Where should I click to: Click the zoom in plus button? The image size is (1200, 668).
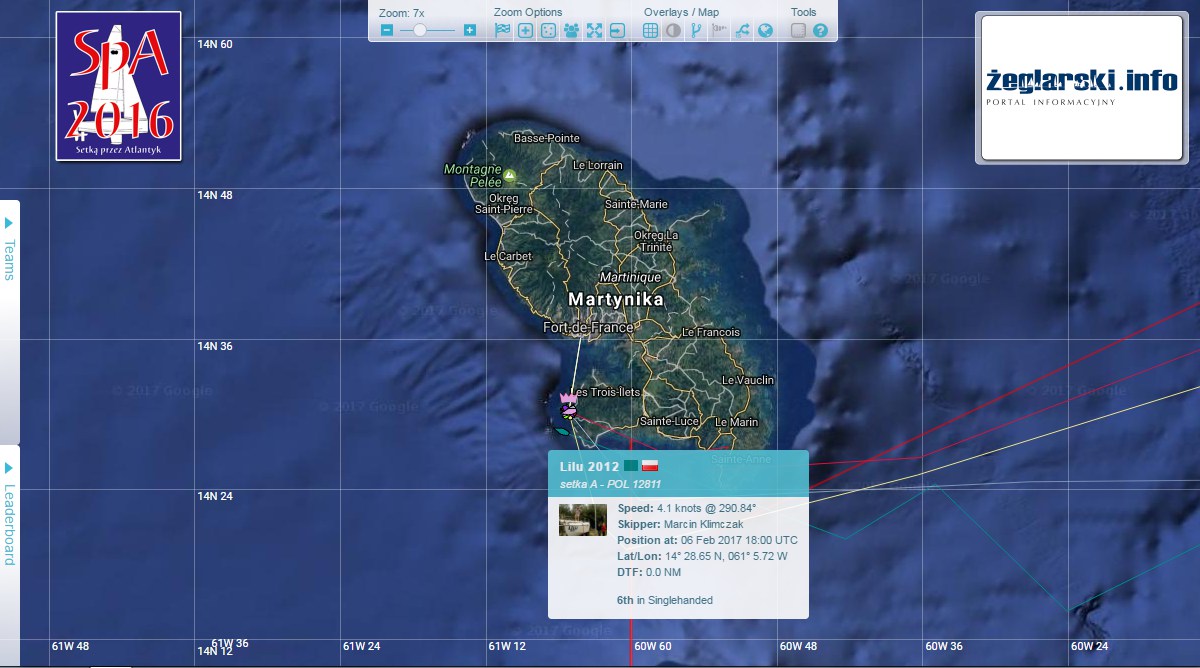pyautogui.click(x=470, y=30)
